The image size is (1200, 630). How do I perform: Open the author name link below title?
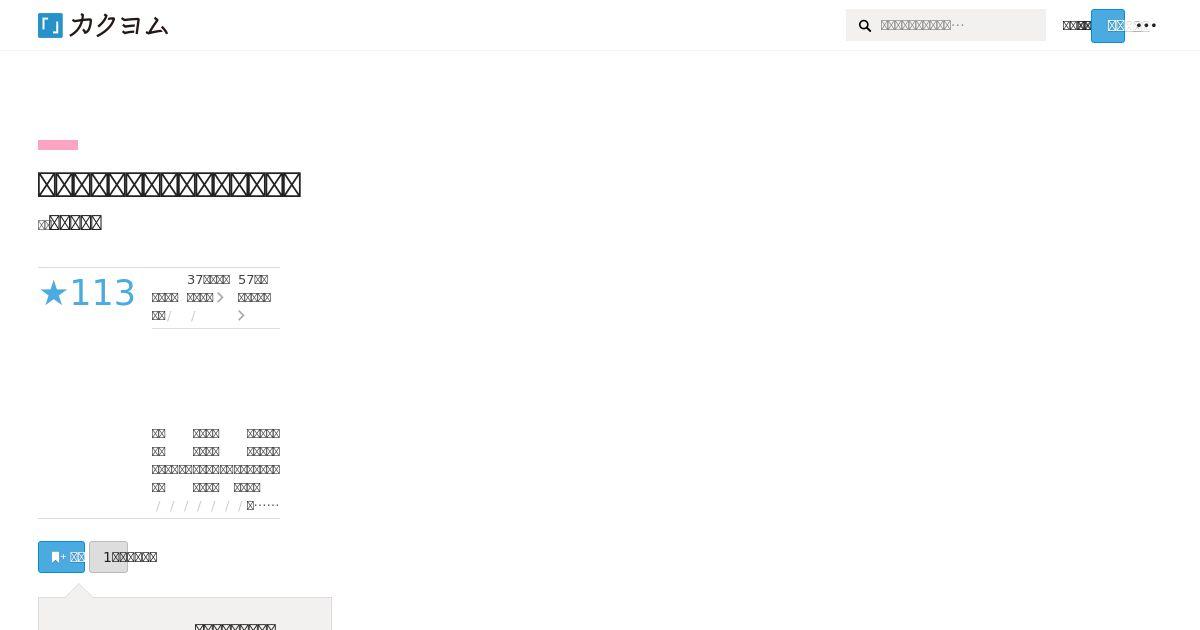pos(75,223)
